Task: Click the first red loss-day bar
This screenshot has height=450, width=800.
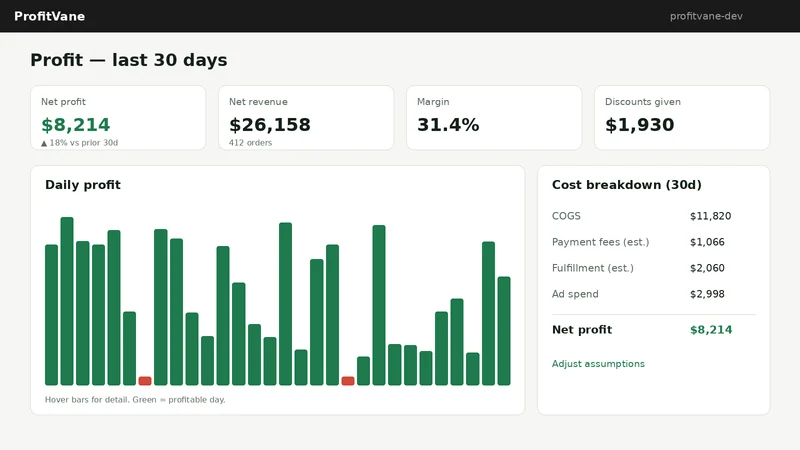Action: click(x=145, y=381)
